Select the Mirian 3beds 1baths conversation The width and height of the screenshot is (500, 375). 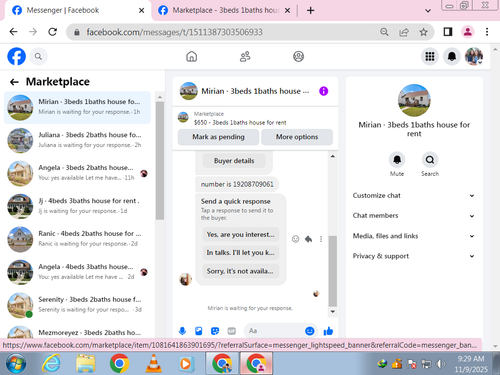point(78,107)
